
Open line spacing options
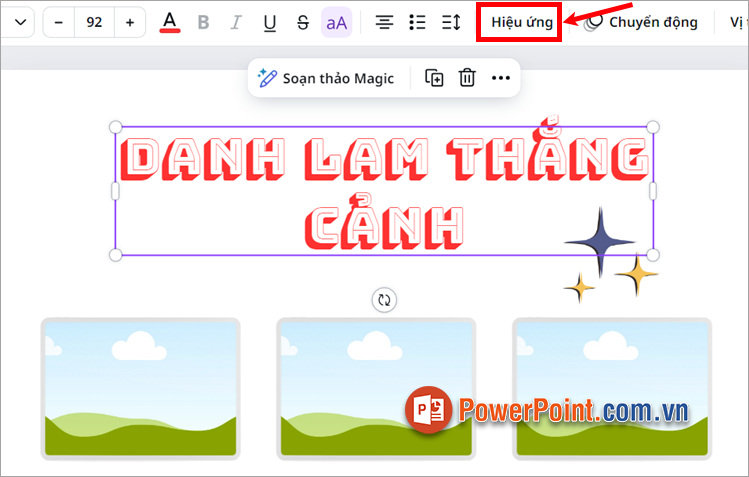(x=451, y=22)
